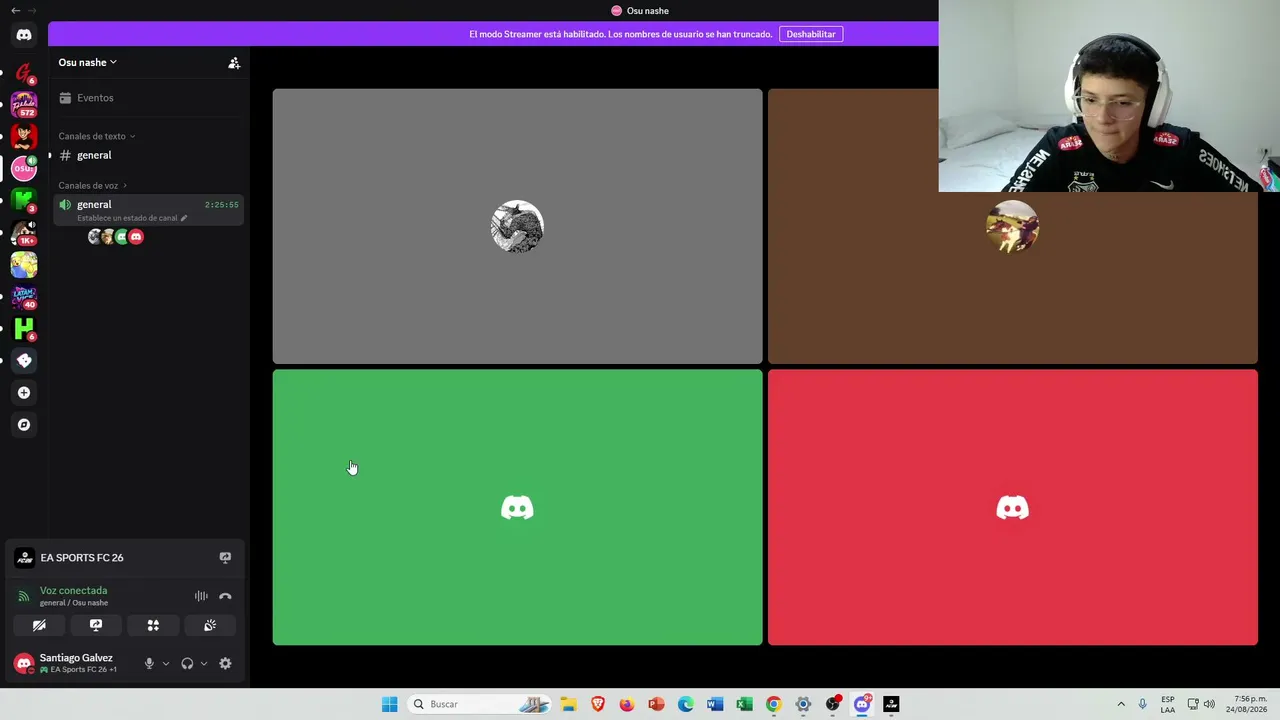Share screen for EA SPORTS FC 26
This screenshot has height=720, width=1280.
(x=225, y=558)
